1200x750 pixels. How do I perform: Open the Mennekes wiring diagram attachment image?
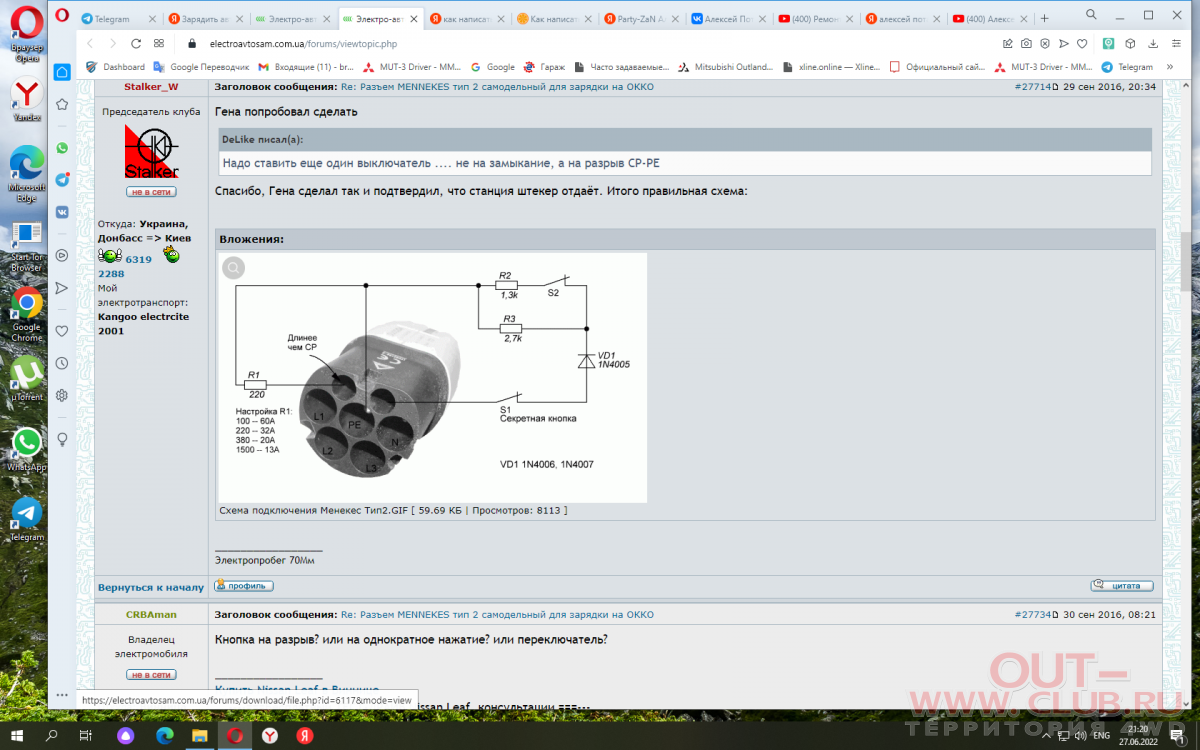[433, 377]
